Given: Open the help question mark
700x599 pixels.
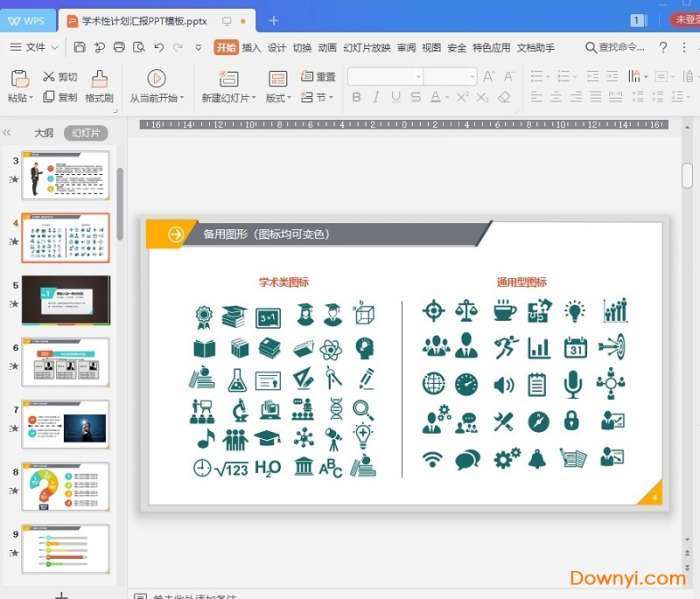Looking at the screenshot, I should tap(663, 47).
